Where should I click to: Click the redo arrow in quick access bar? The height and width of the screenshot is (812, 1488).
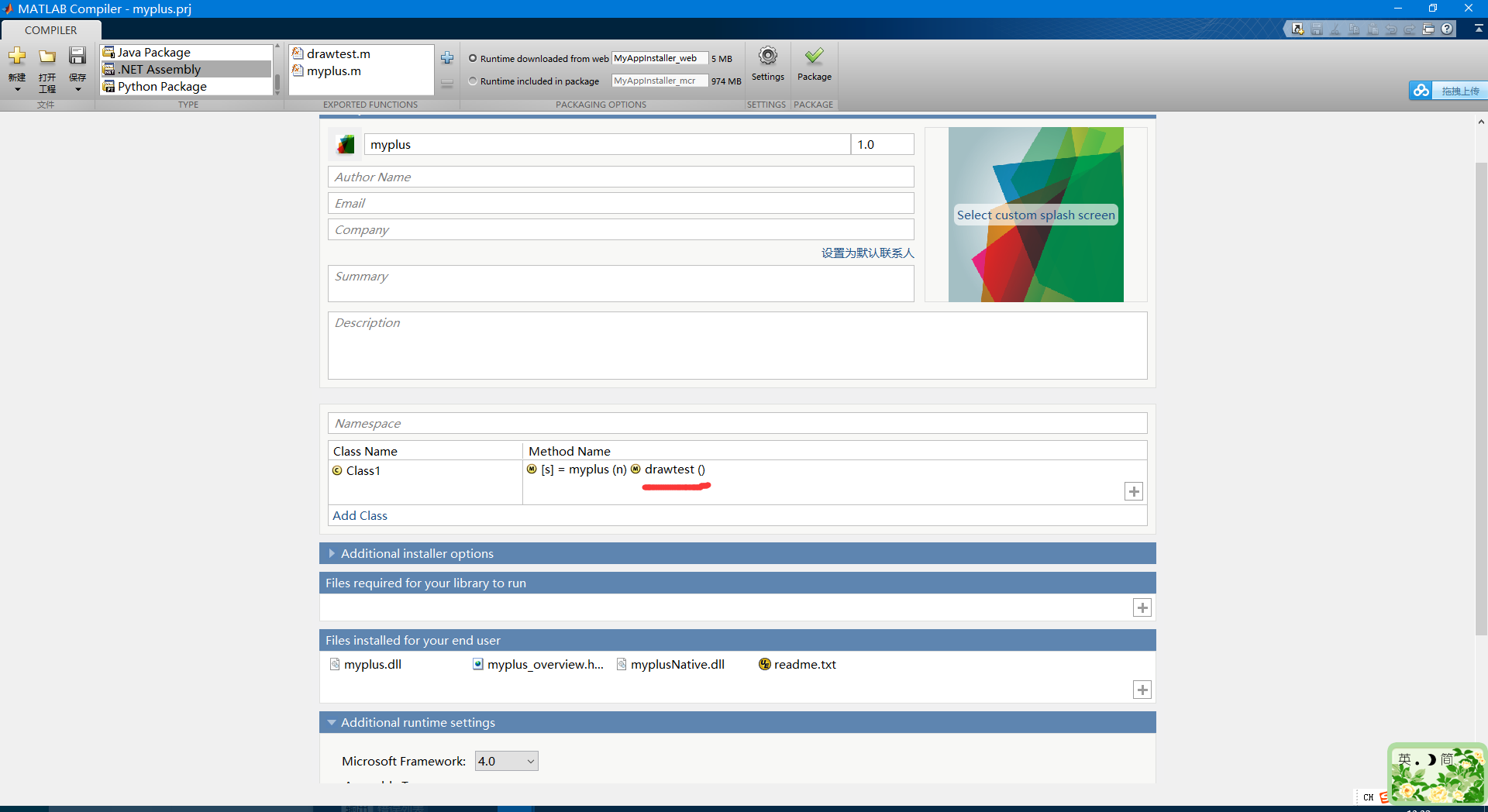point(1410,29)
